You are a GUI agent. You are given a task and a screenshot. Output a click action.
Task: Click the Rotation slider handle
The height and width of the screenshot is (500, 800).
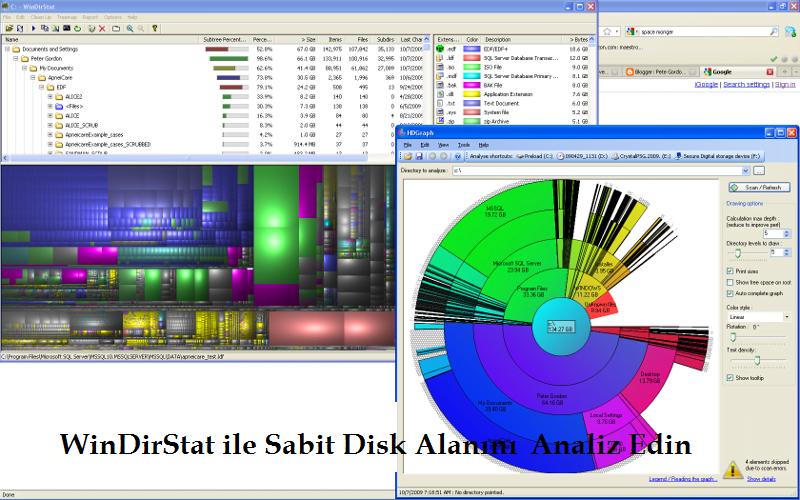click(733, 337)
